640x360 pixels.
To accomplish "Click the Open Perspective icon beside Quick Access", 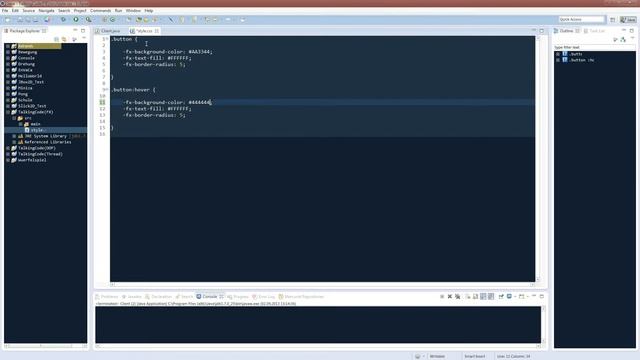I will tap(613, 20).
